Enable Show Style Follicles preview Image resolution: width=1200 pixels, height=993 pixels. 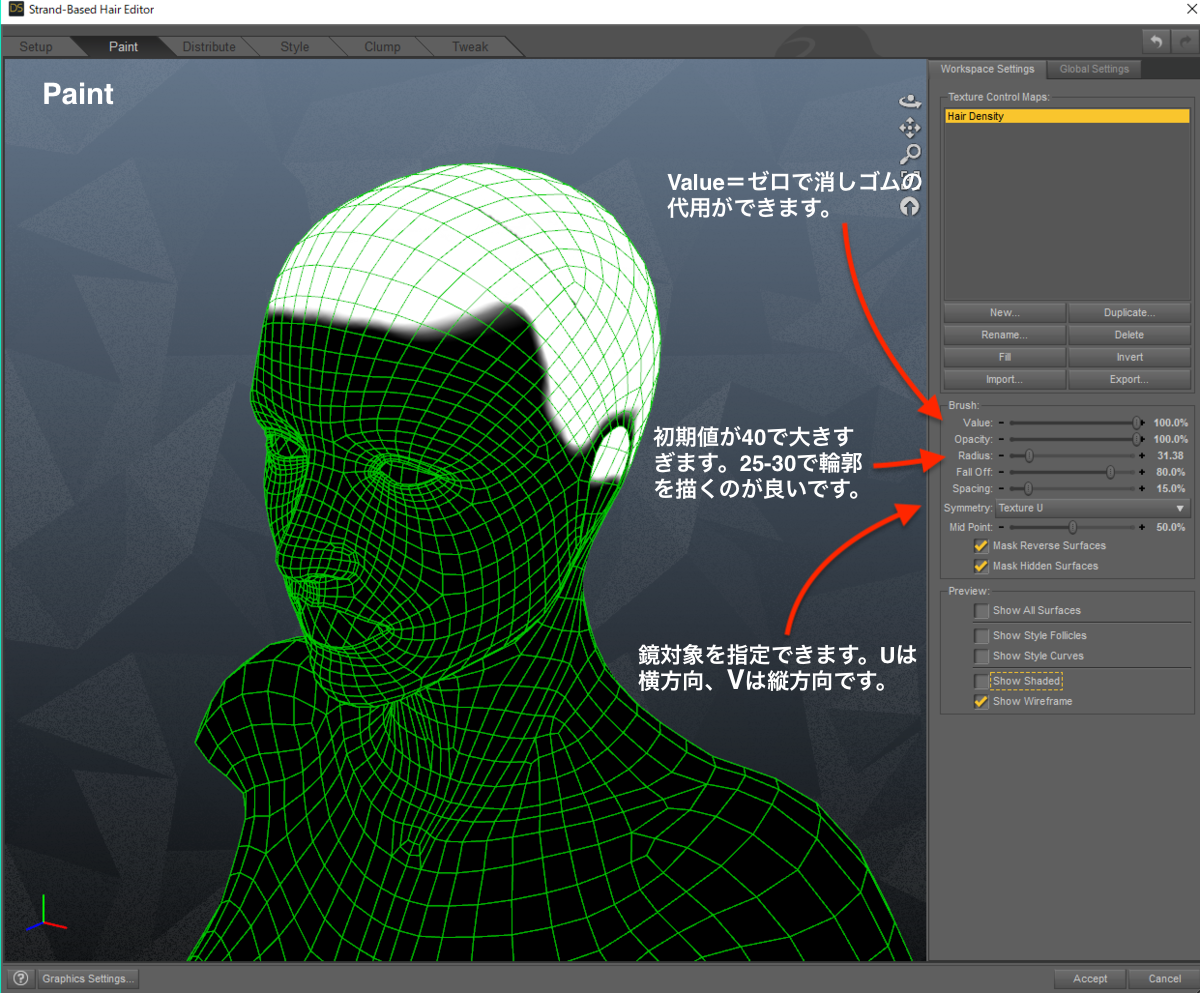pos(981,635)
